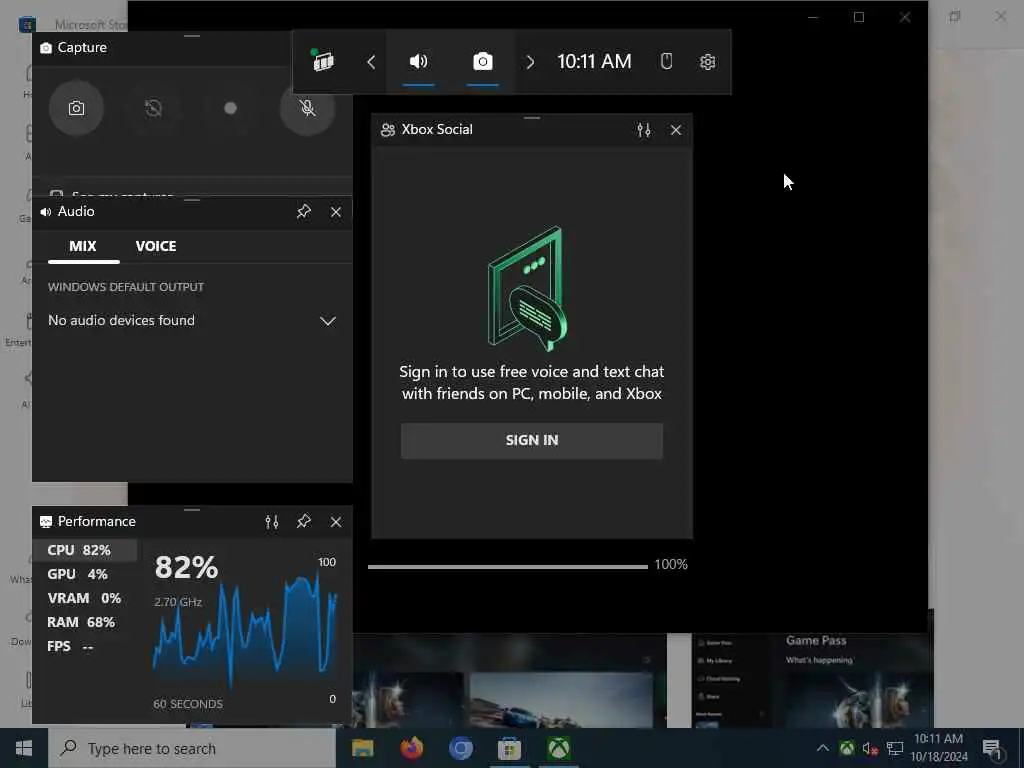The image size is (1024, 768).
Task: Click the SIGN IN button
Action: (532, 440)
